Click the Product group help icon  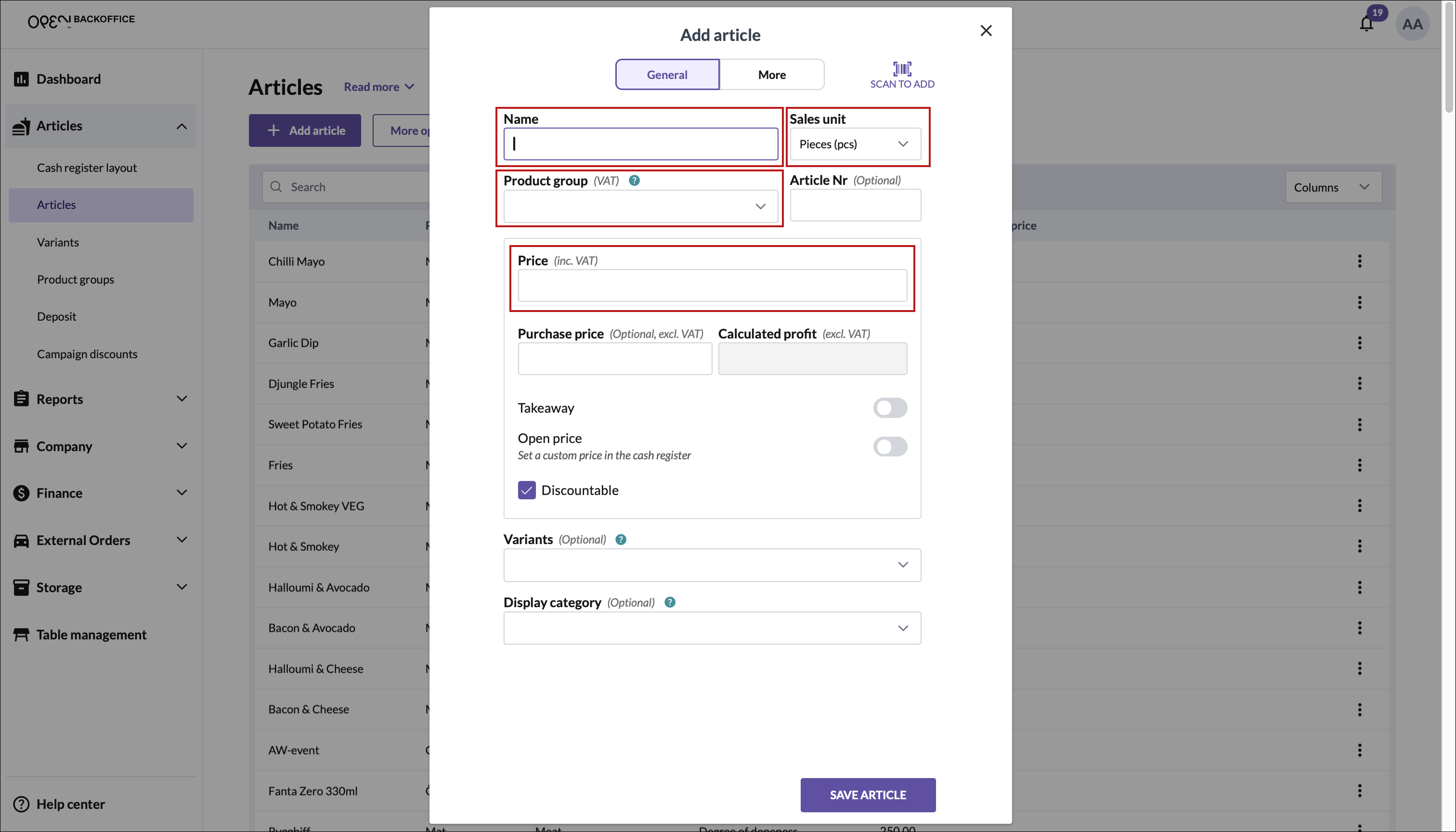click(634, 181)
